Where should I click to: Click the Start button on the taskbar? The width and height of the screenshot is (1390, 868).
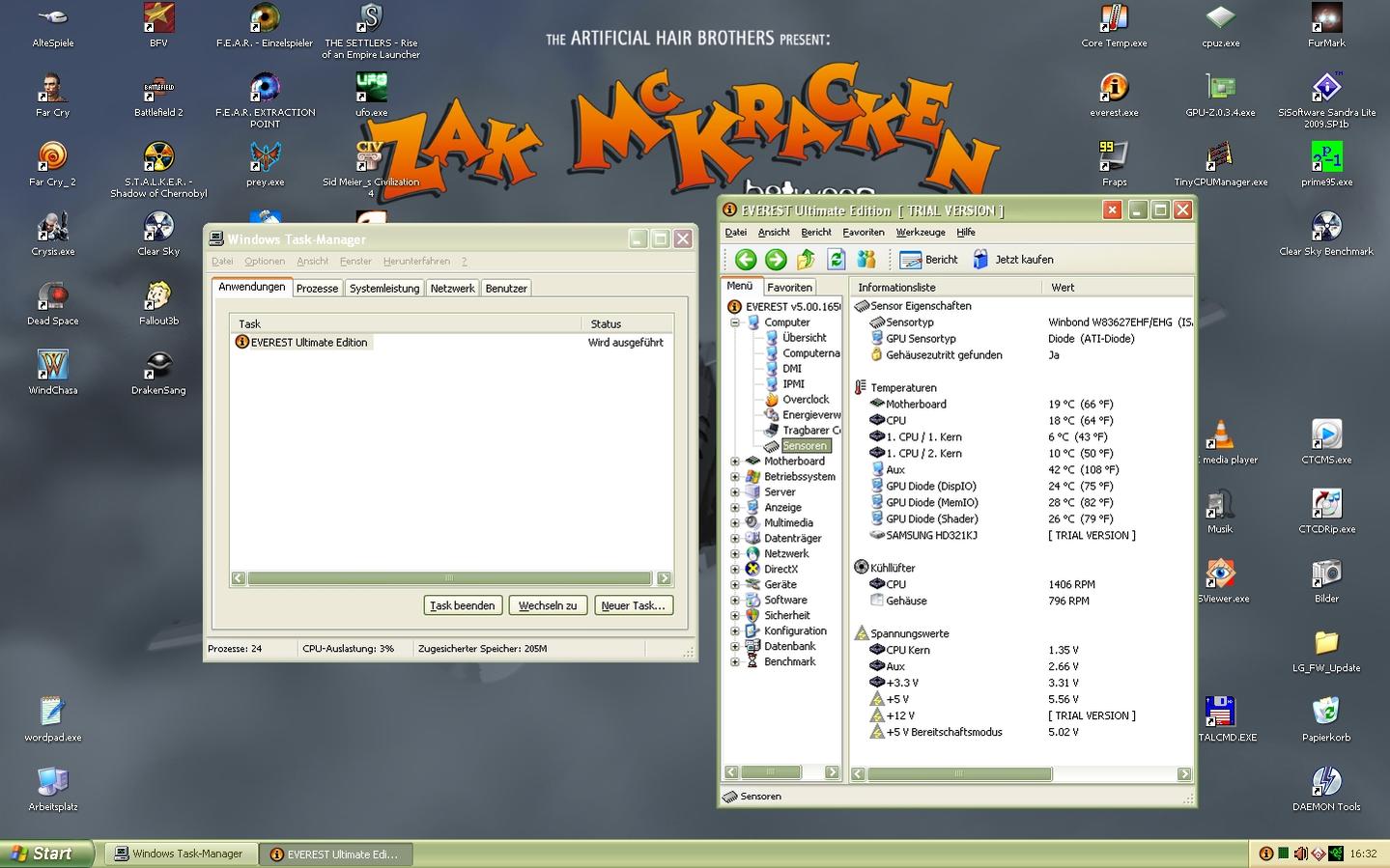click(46, 854)
